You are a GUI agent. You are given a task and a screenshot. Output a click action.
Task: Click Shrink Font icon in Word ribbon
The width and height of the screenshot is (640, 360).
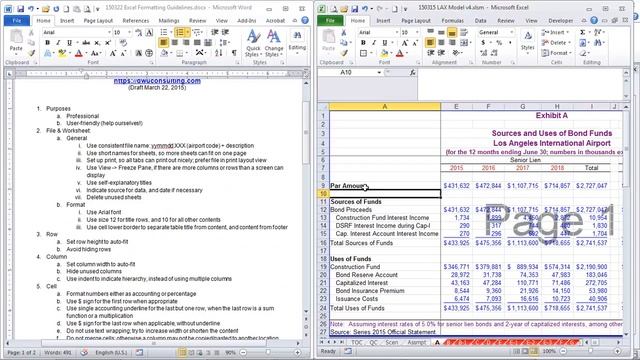[x=123, y=53]
